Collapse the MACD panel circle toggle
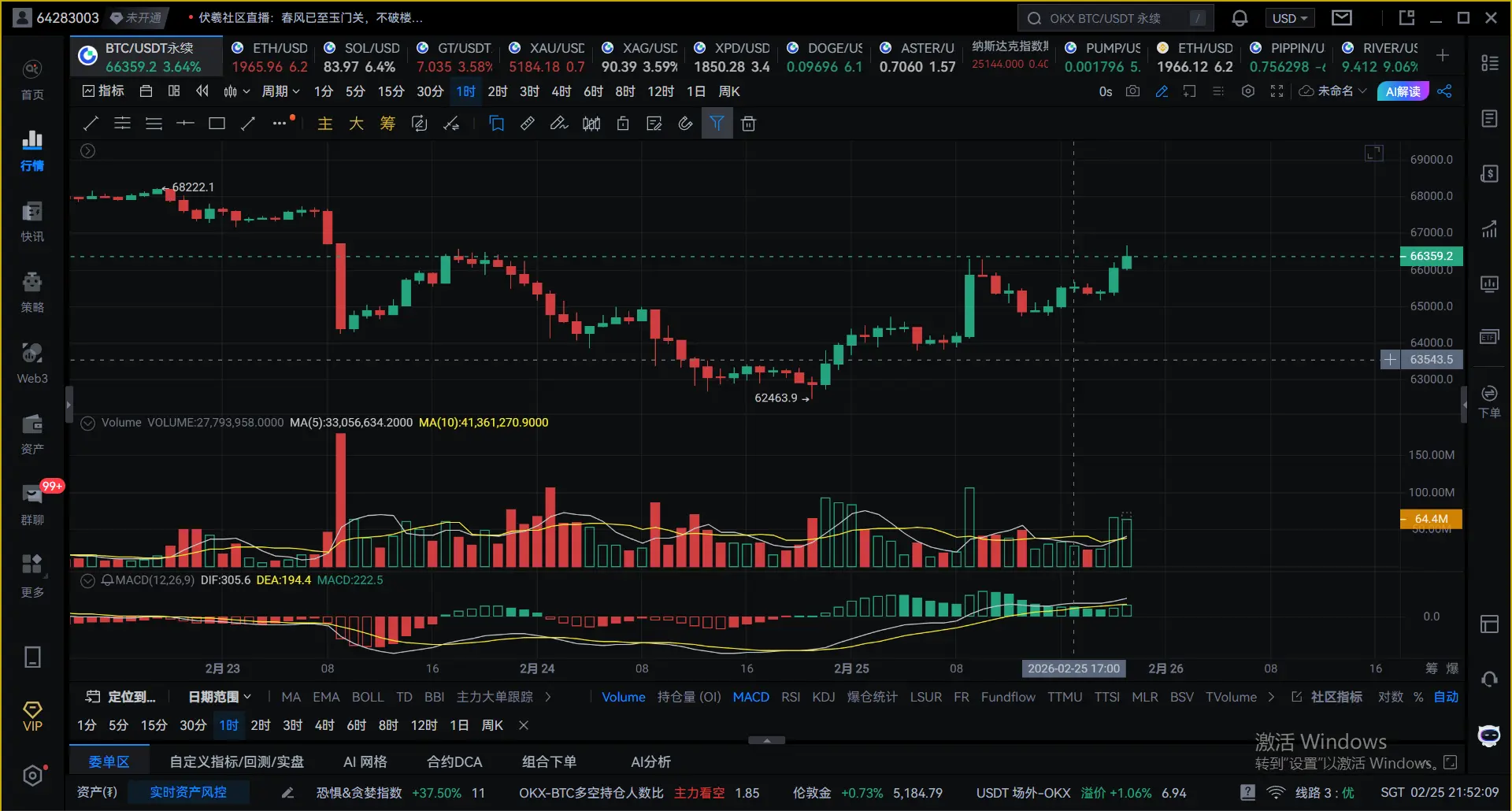This screenshot has height=811, width=1512. tap(88, 580)
